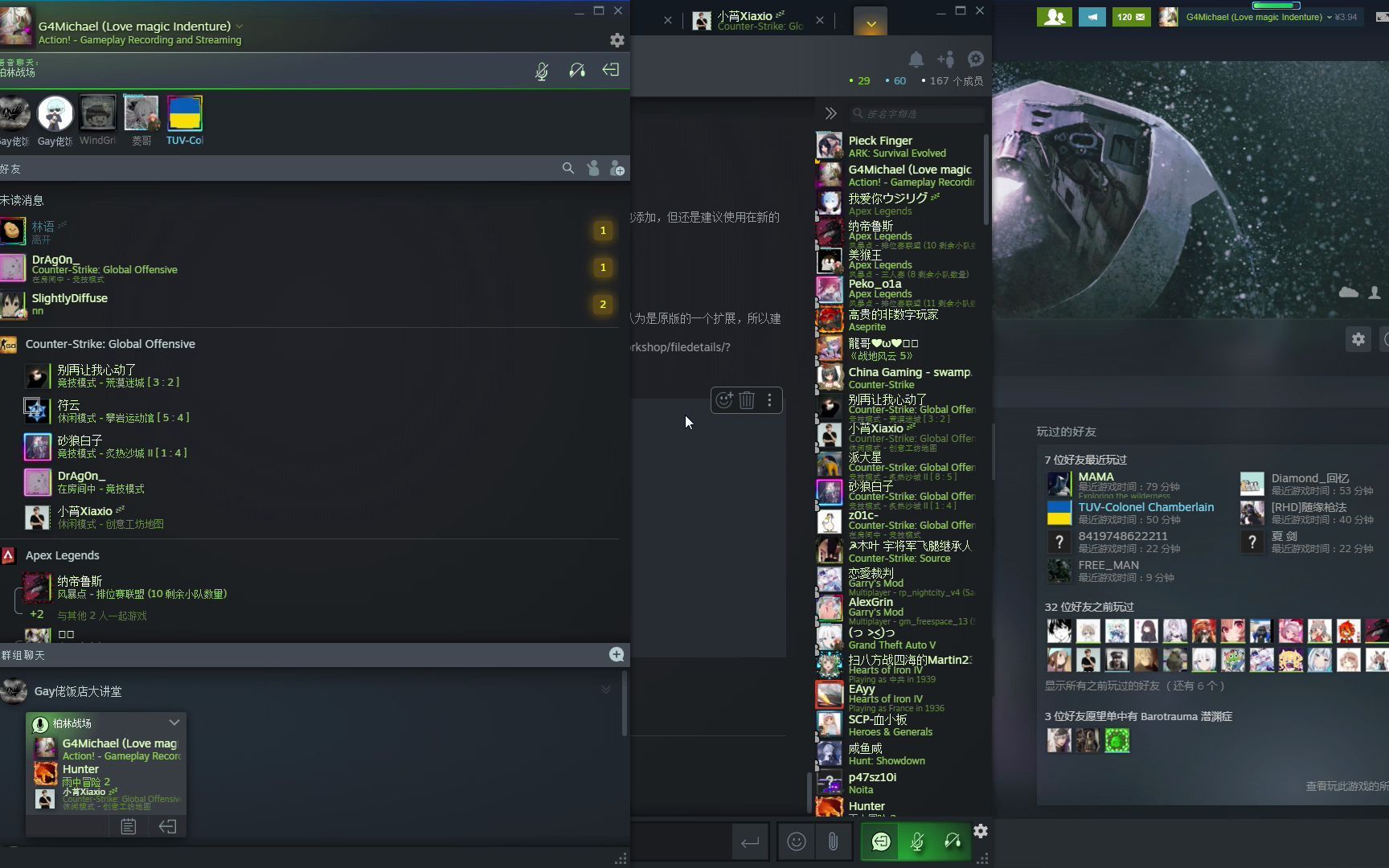Open chat with SlightlyDiffuse
Viewport: 1389px width, 868px height.
309,304
